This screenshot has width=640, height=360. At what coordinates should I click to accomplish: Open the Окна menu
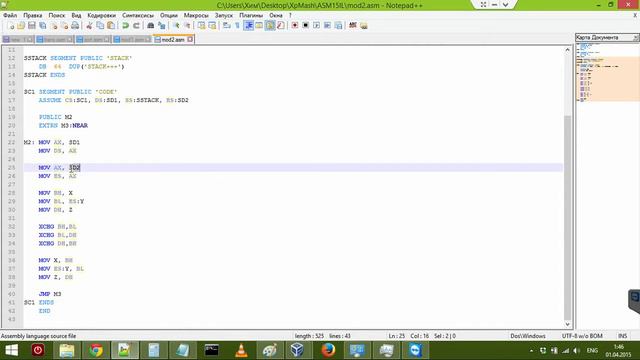276,15
